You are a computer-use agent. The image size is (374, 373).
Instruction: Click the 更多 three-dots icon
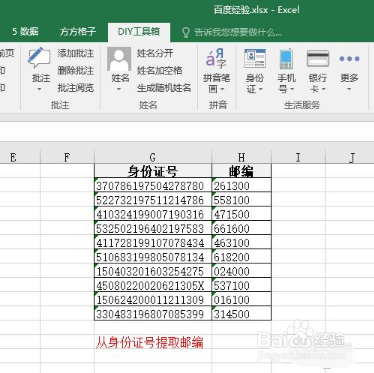click(349, 59)
